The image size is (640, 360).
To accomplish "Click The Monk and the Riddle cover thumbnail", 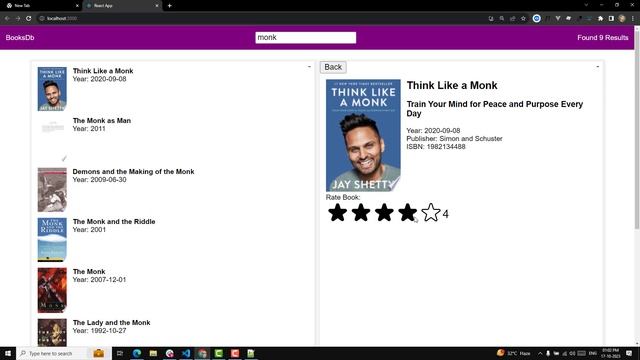I will [52, 240].
